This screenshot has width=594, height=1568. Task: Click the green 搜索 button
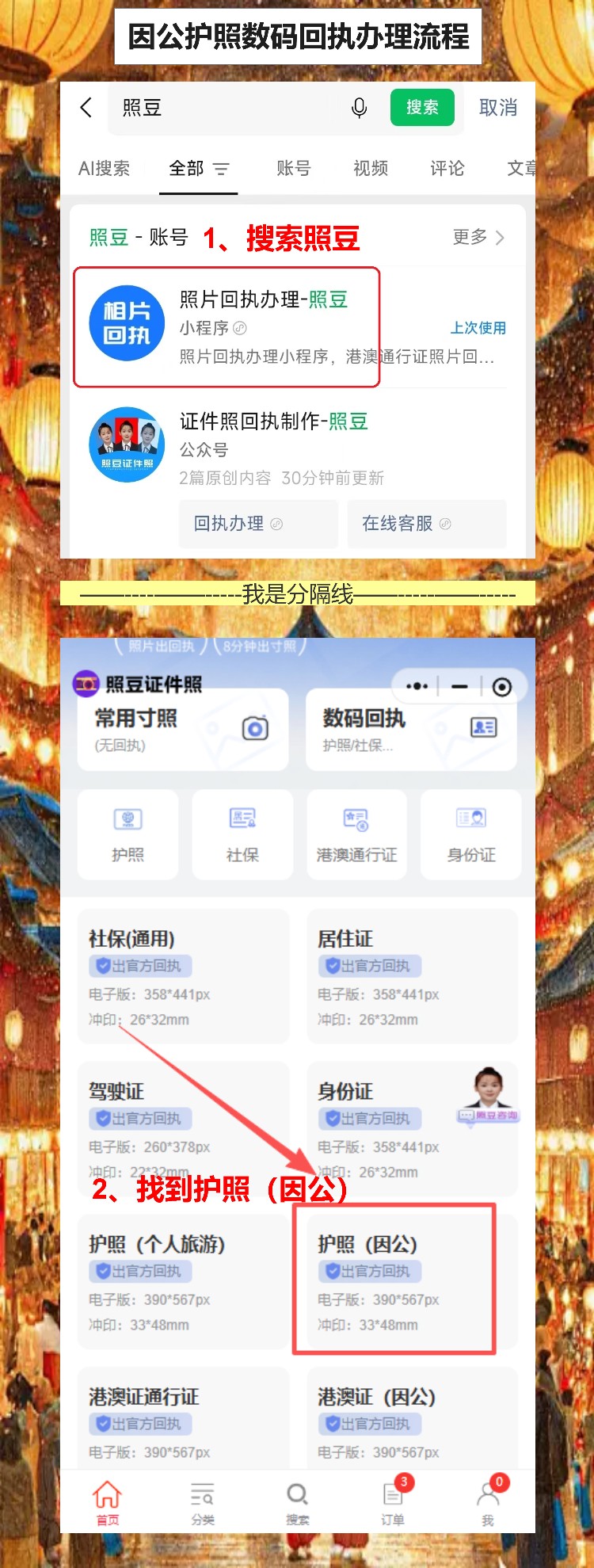(422, 107)
